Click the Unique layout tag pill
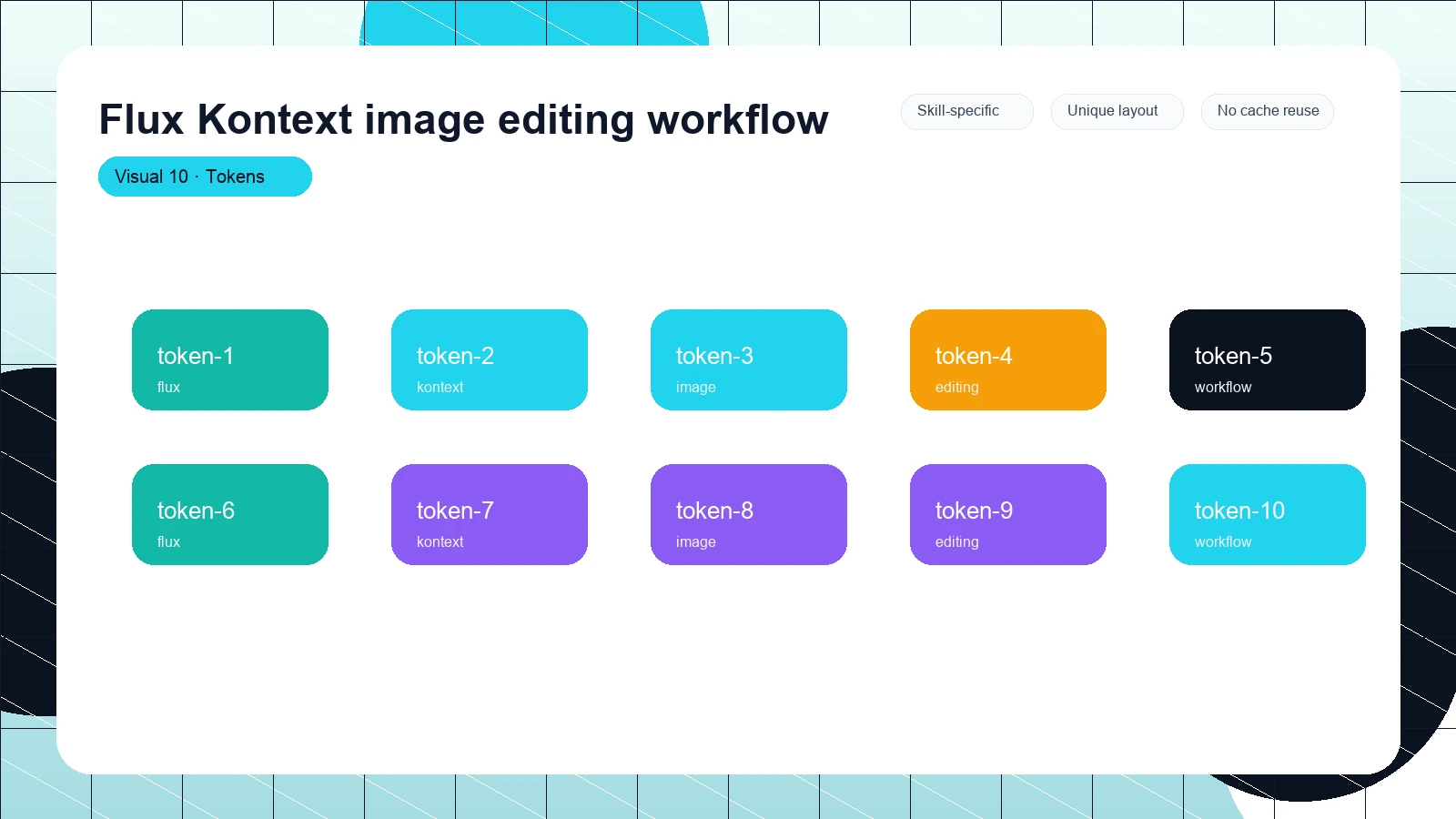Image resolution: width=1456 pixels, height=819 pixels. [x=1117, y=111]
